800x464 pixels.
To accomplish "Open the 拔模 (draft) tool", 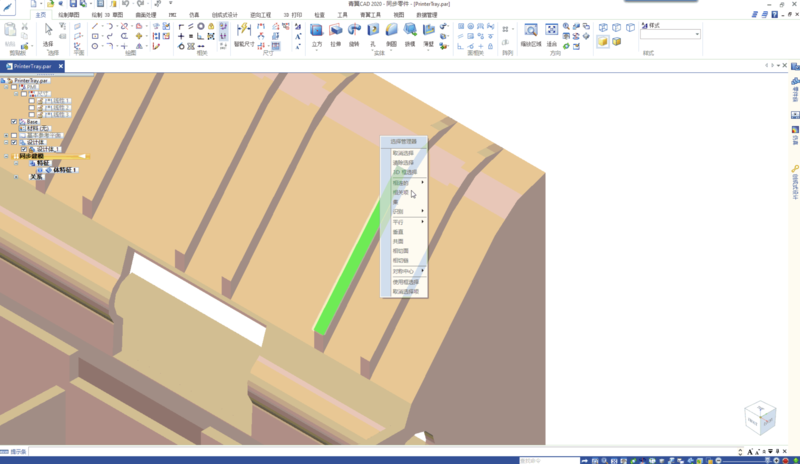I will 410,35.
